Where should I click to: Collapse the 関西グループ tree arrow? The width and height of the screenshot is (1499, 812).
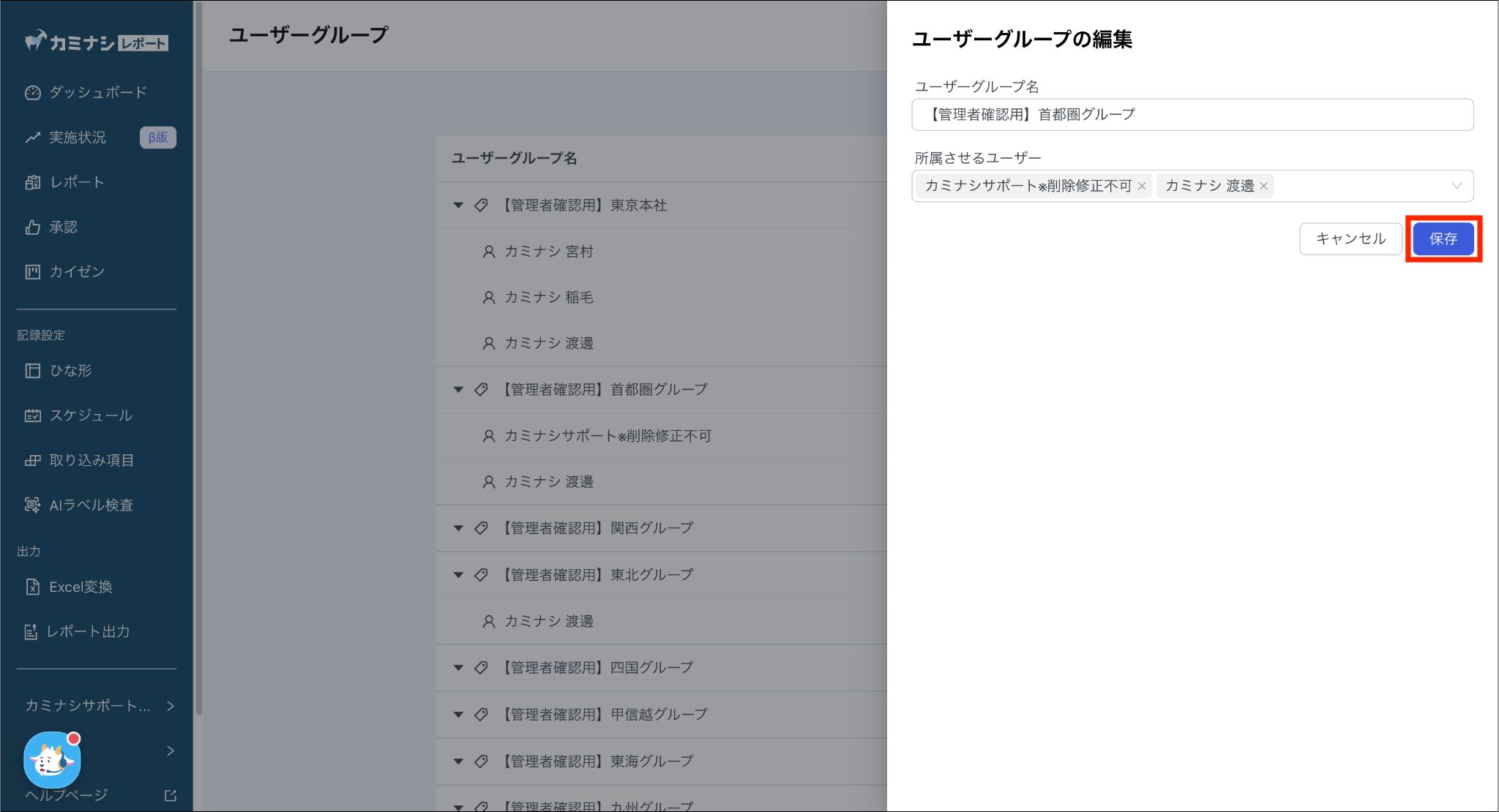[458, 528]
